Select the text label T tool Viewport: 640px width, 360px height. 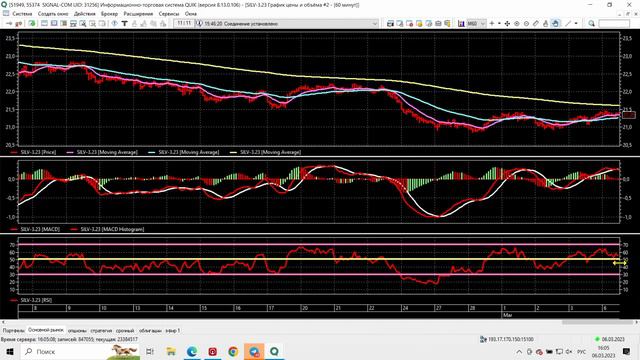(124, 24)
